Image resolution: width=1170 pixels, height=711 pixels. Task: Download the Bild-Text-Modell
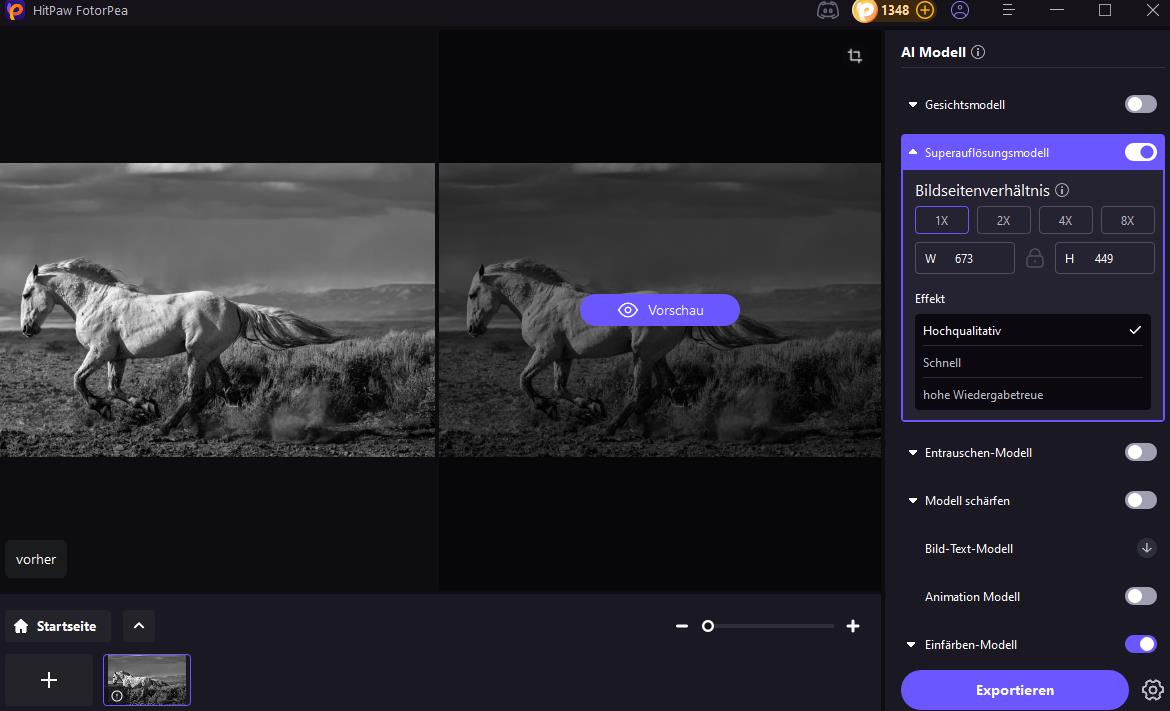click(x=1147, y=548)
